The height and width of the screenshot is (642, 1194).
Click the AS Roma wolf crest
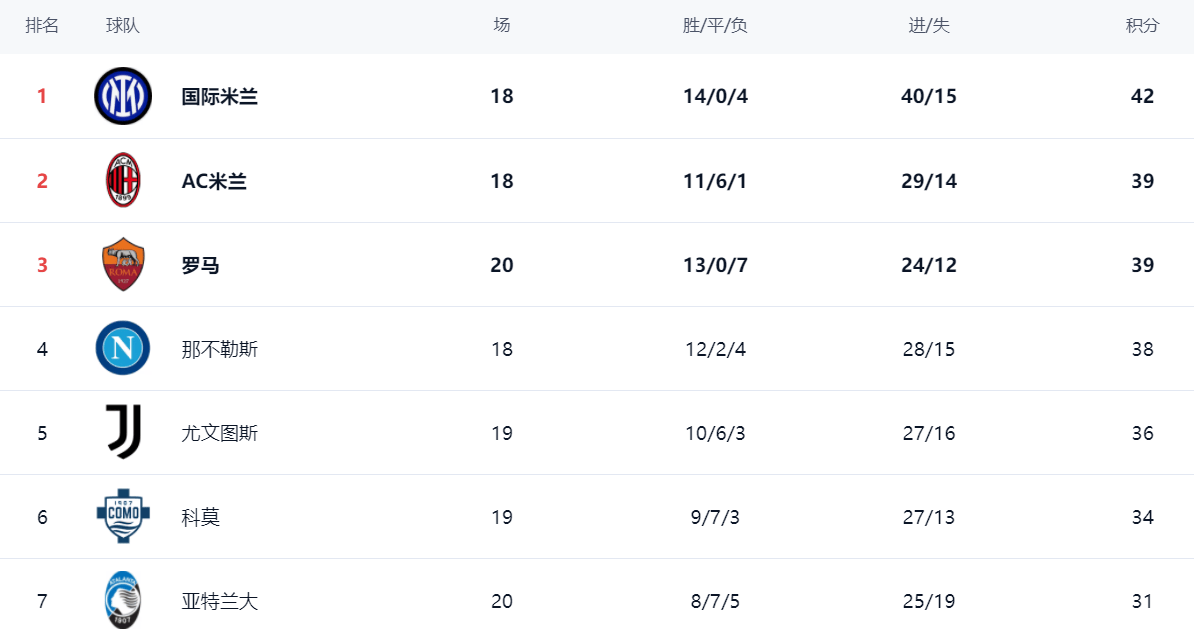click(x=123, y=265)
